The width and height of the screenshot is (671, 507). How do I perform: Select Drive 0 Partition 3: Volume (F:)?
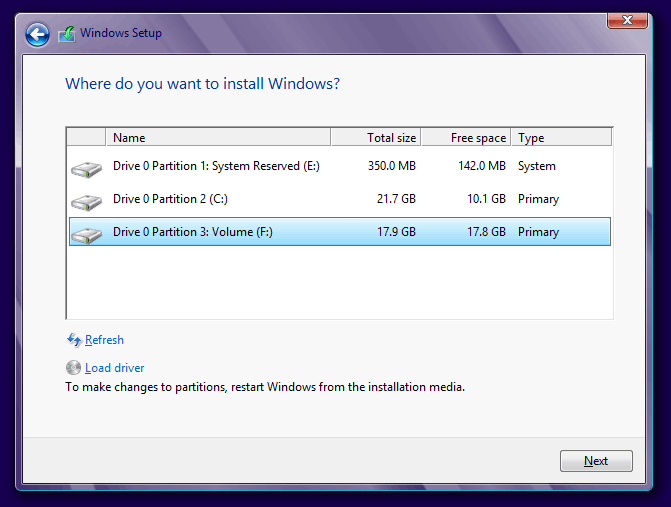point(340,232)
